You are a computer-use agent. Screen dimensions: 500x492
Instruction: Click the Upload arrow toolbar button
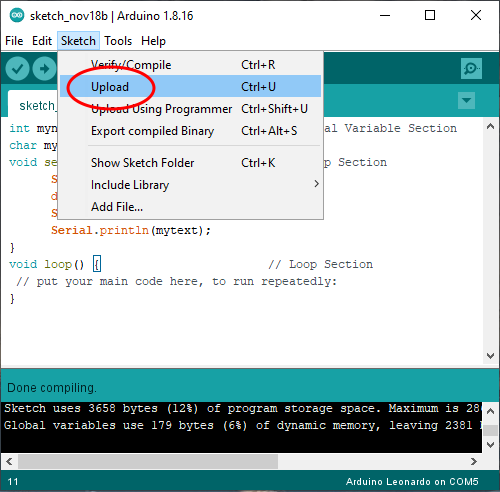44,69
